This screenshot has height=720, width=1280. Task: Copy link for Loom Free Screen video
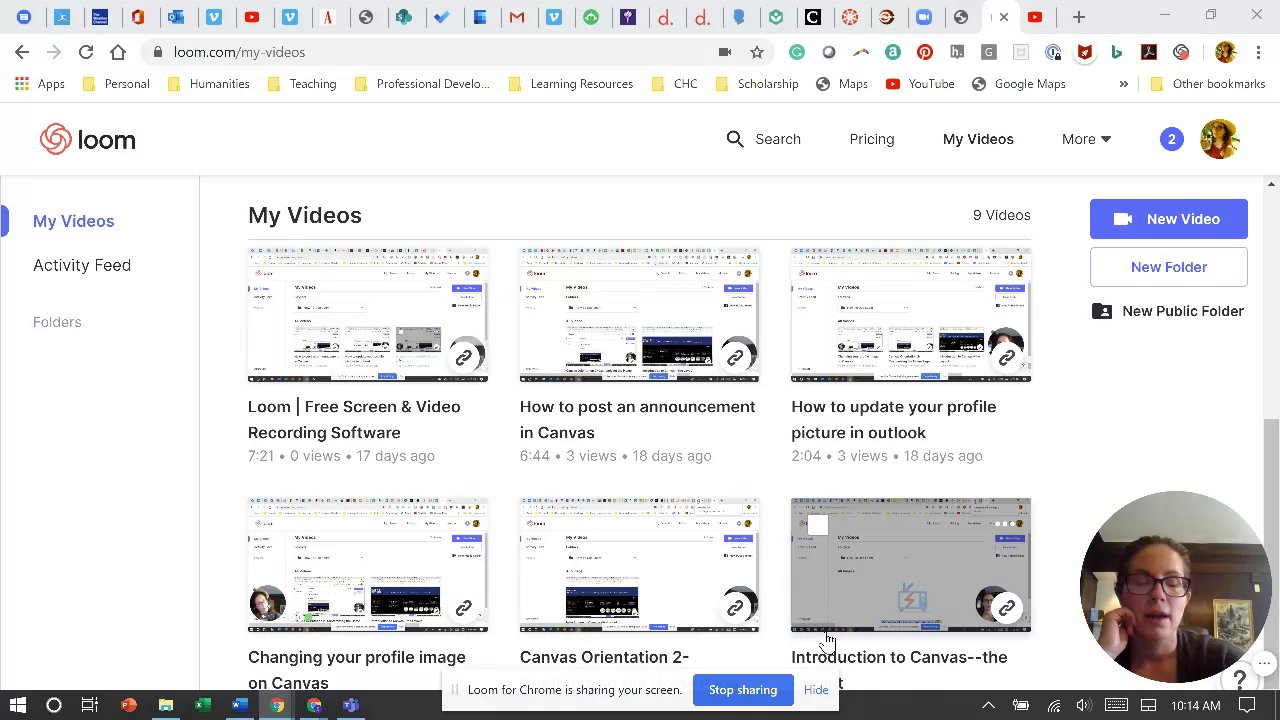pyautogui.click(x=463, y=357)
